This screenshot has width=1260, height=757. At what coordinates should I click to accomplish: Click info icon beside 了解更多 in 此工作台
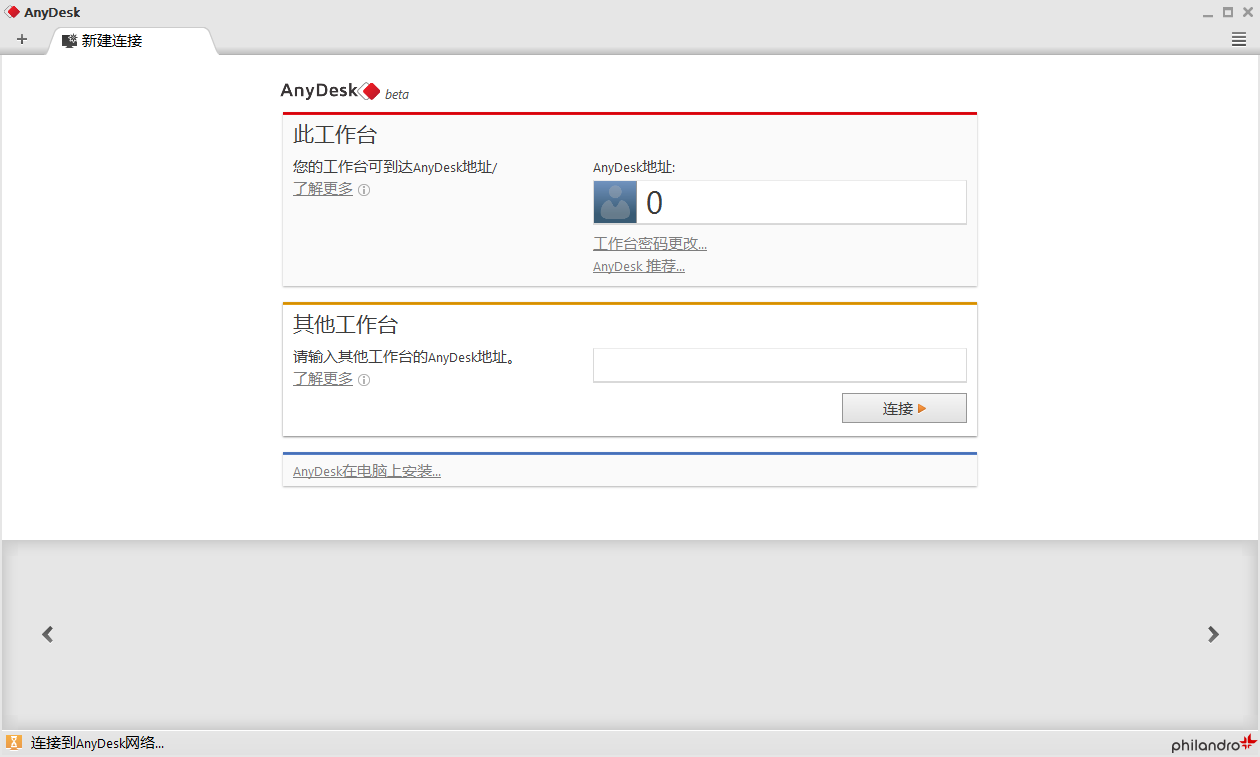point(364,190)
